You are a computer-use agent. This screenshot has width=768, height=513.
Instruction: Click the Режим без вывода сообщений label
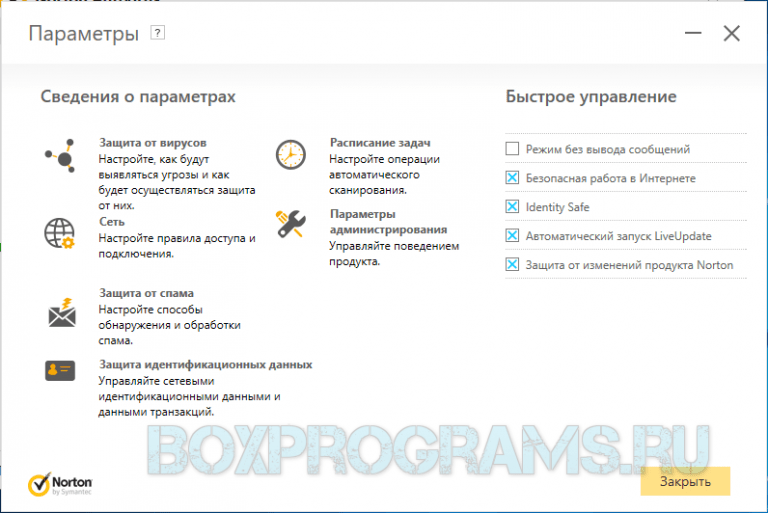(607, 149)
